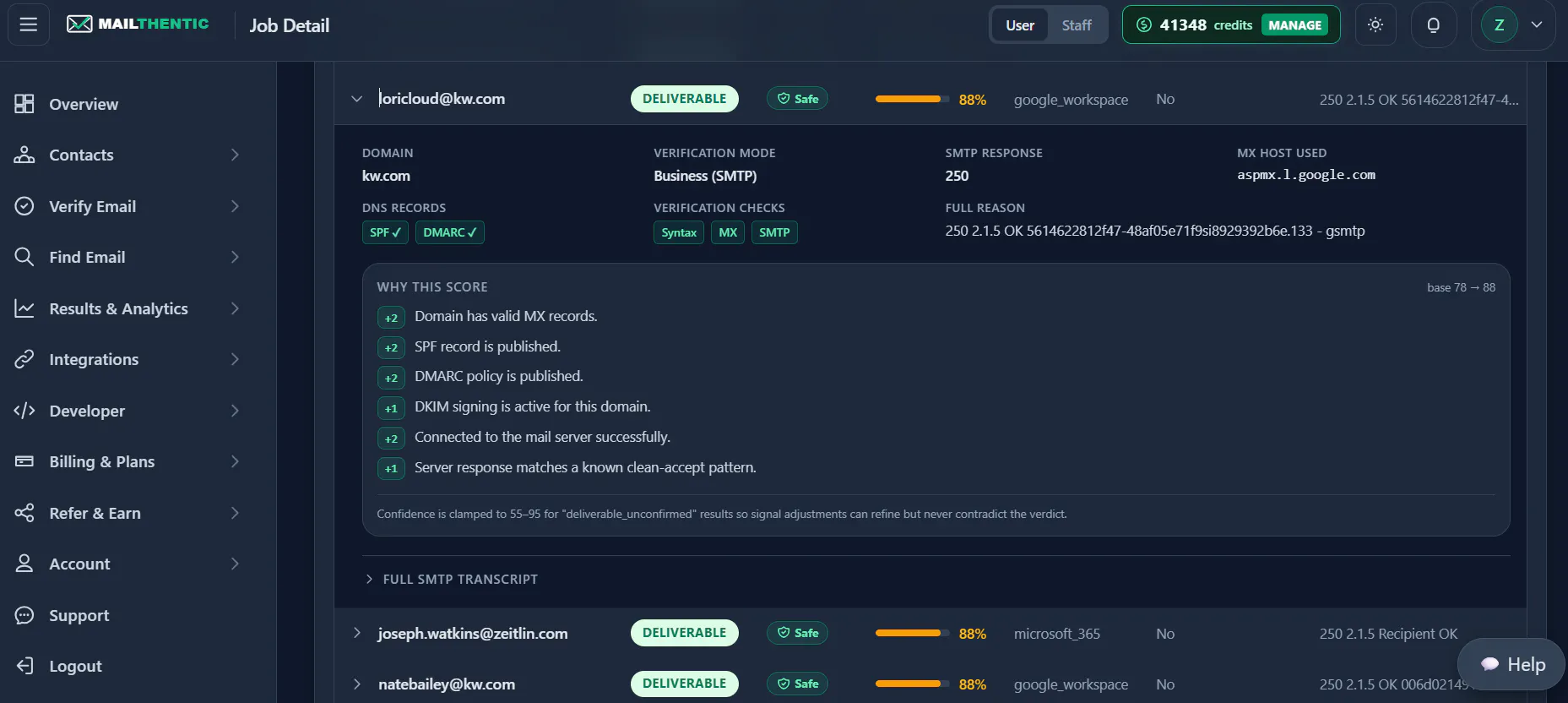1568x703 pixels.
Task: Click the Z user avatar
Action: coord(1500,25)
